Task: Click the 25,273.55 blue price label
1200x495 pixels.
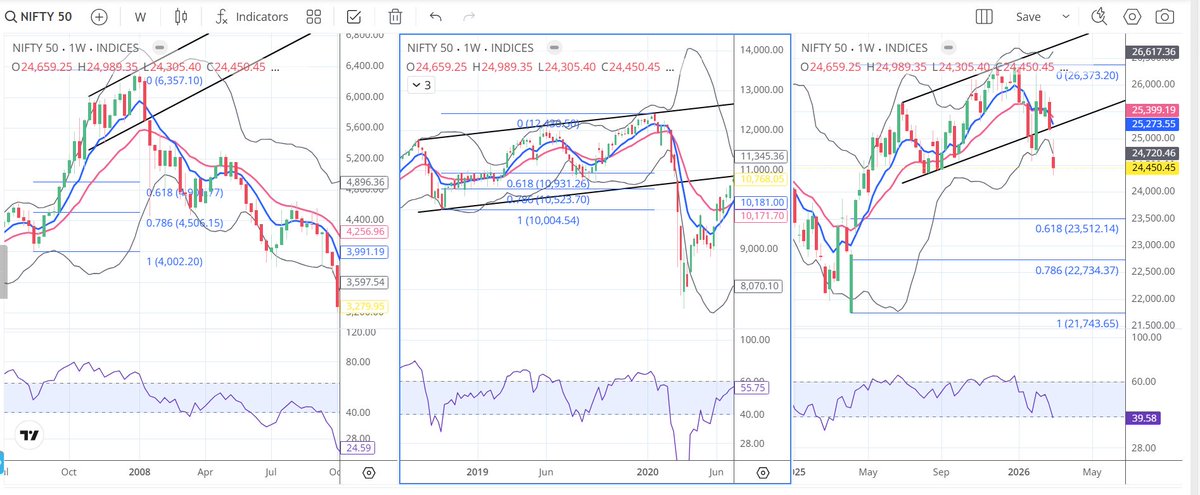Action: pyautogui.click(x=1154, y=124)
